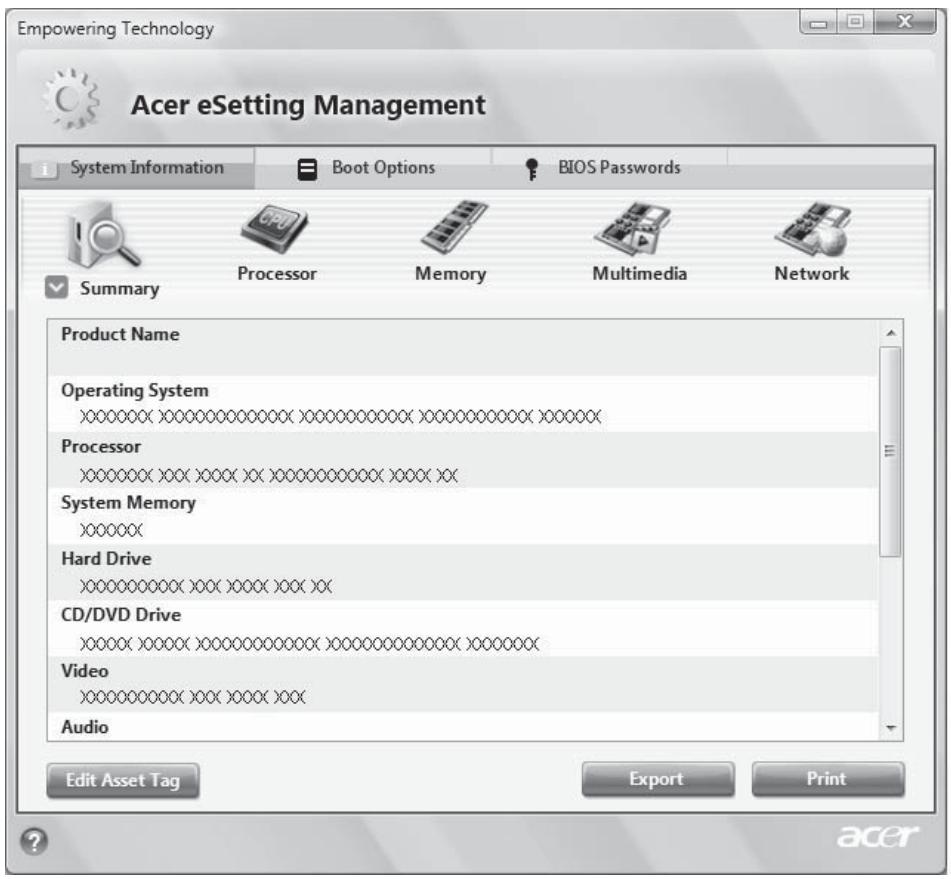
Task: Click the Summary label text
Action: click(119, 289)
